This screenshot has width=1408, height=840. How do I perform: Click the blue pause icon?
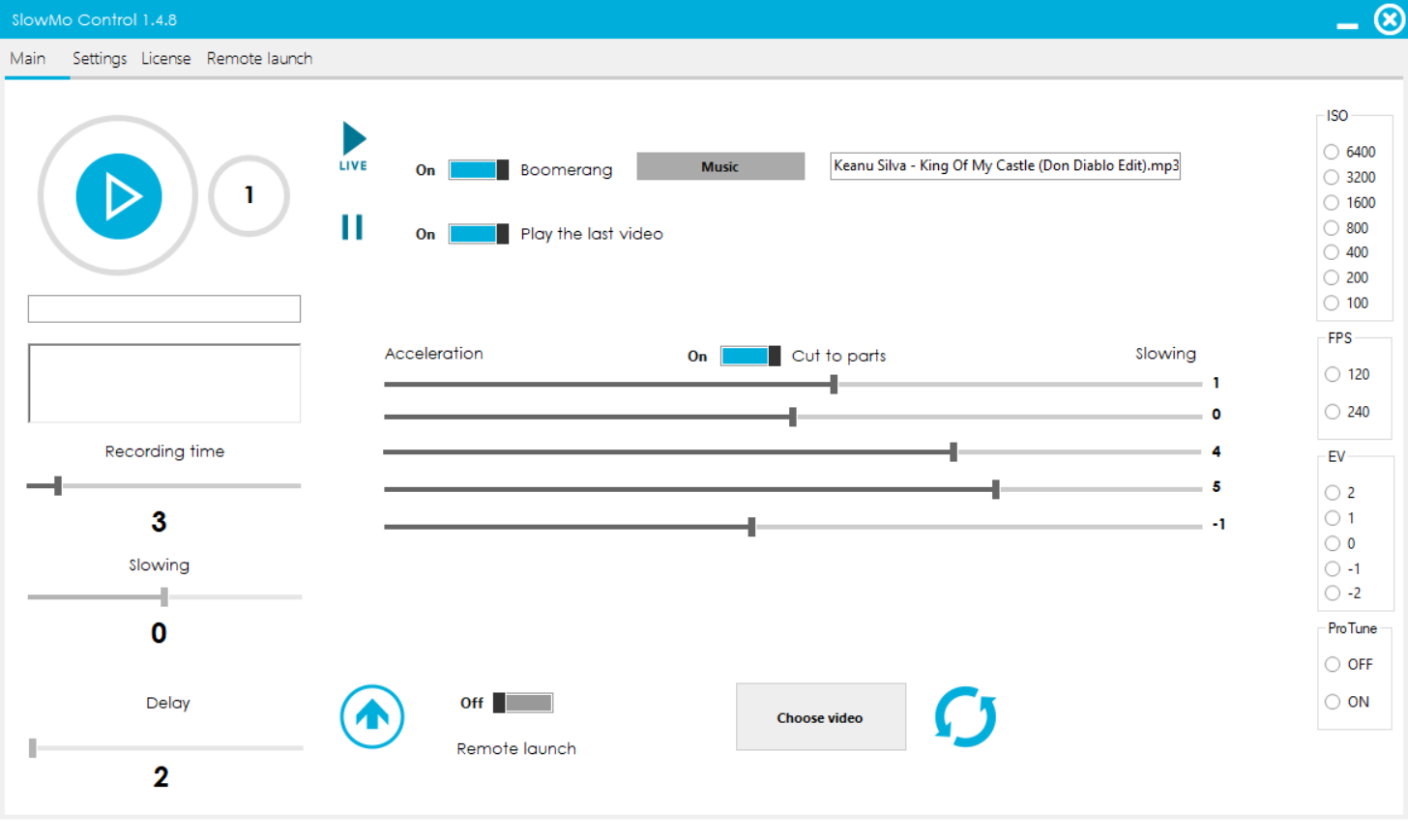352,227
